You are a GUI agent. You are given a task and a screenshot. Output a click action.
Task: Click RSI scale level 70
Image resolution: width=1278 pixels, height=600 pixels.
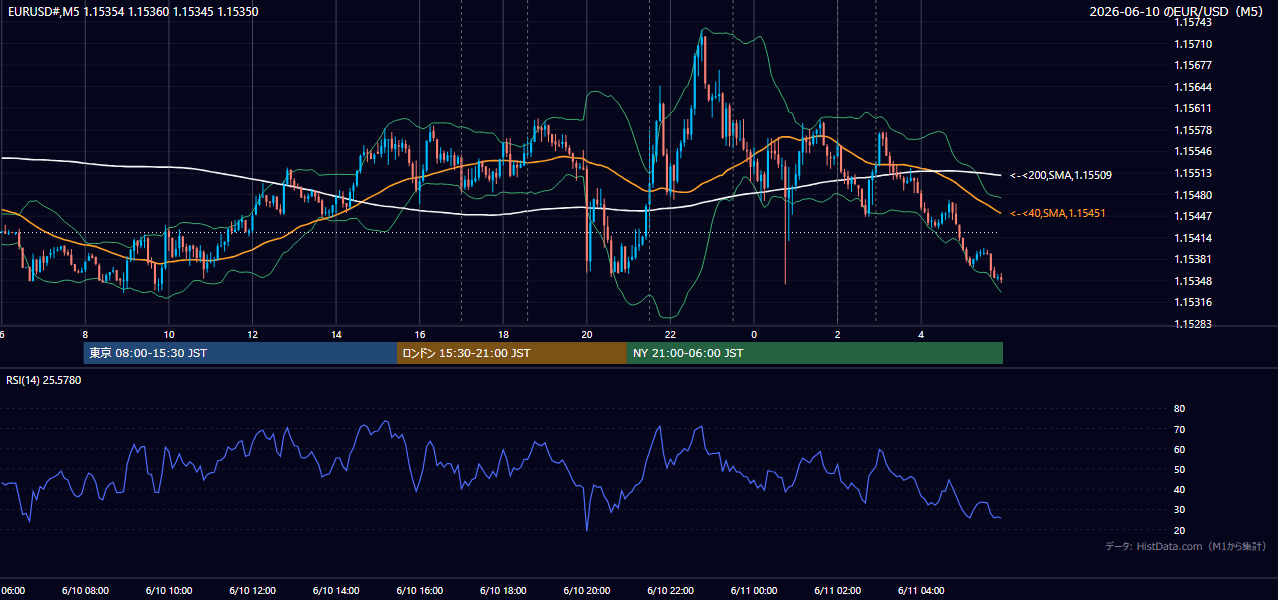point(1179,429)
